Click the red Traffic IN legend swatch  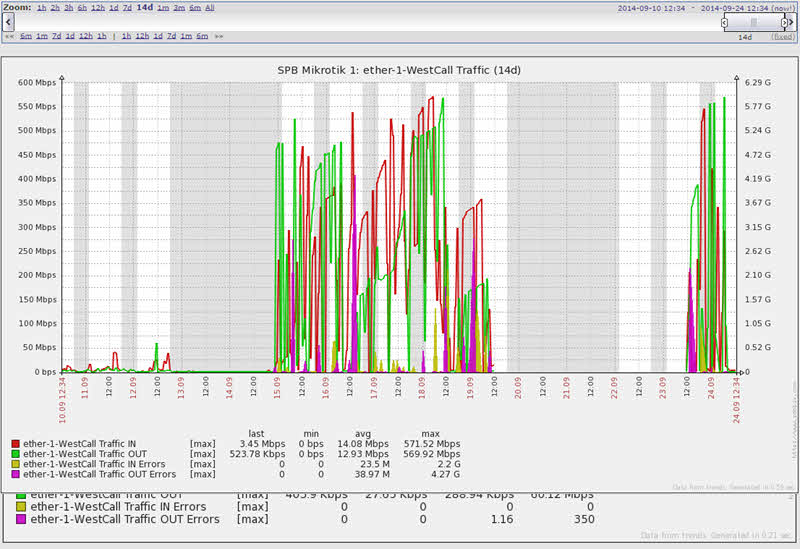[x=16, y=443]
